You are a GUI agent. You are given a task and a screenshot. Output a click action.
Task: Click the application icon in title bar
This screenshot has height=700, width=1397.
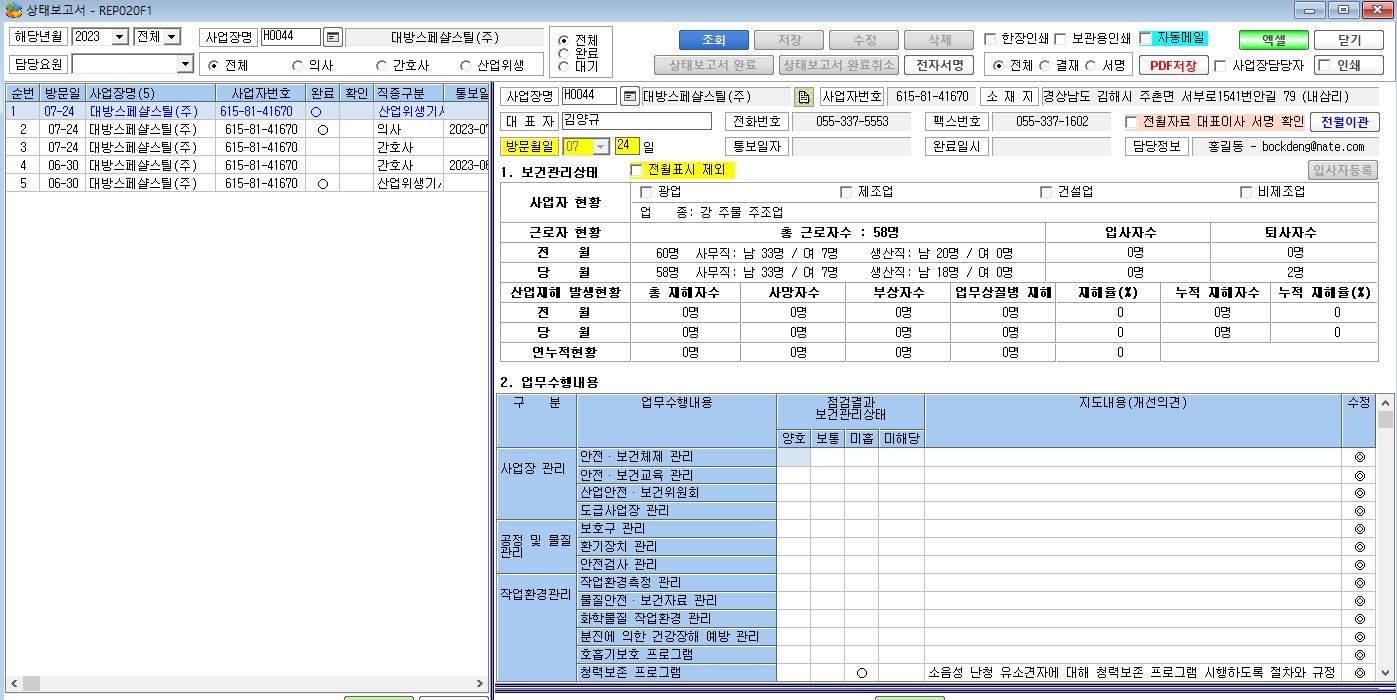[13, 9]
